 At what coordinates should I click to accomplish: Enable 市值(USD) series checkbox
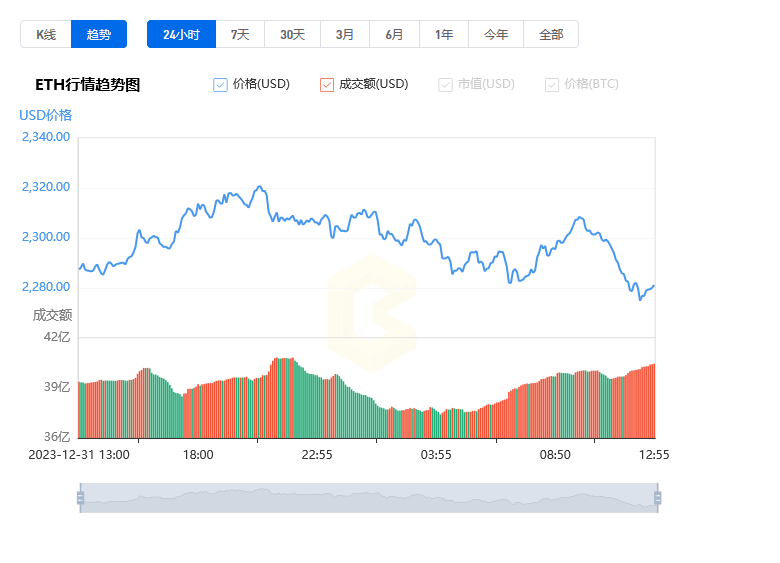point(445,85)
